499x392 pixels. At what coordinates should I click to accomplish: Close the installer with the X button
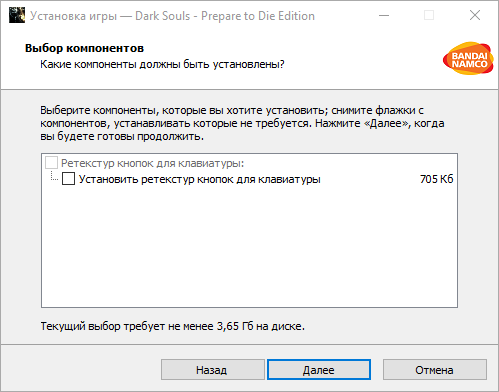475,15
